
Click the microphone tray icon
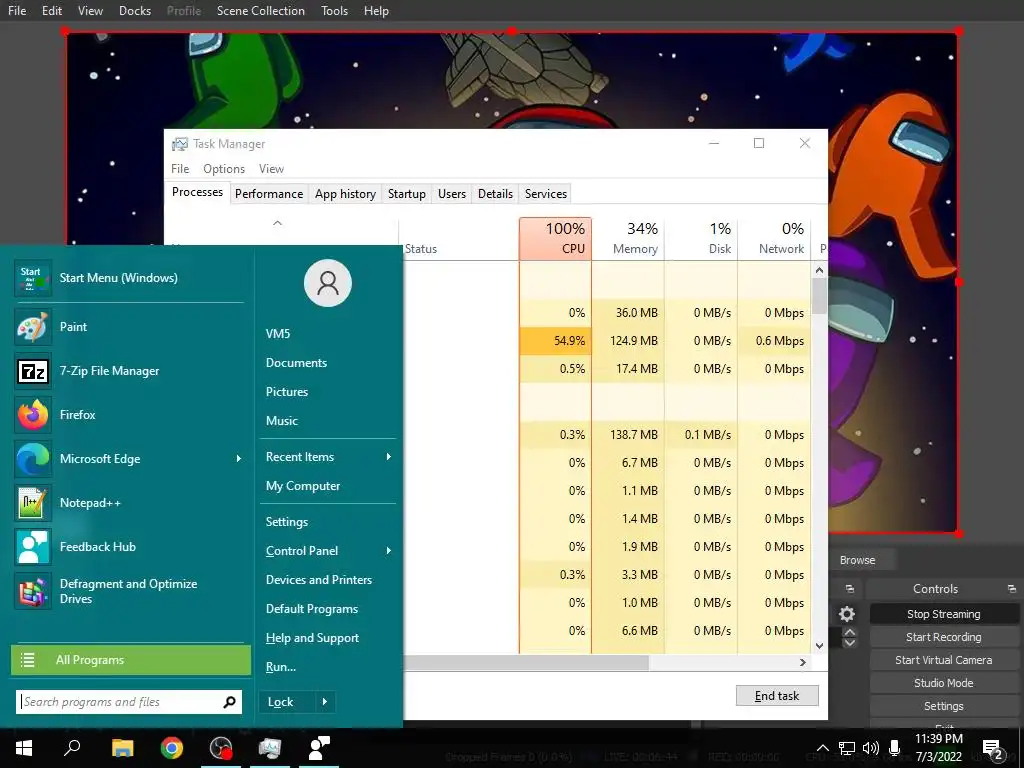click(895, 748)
